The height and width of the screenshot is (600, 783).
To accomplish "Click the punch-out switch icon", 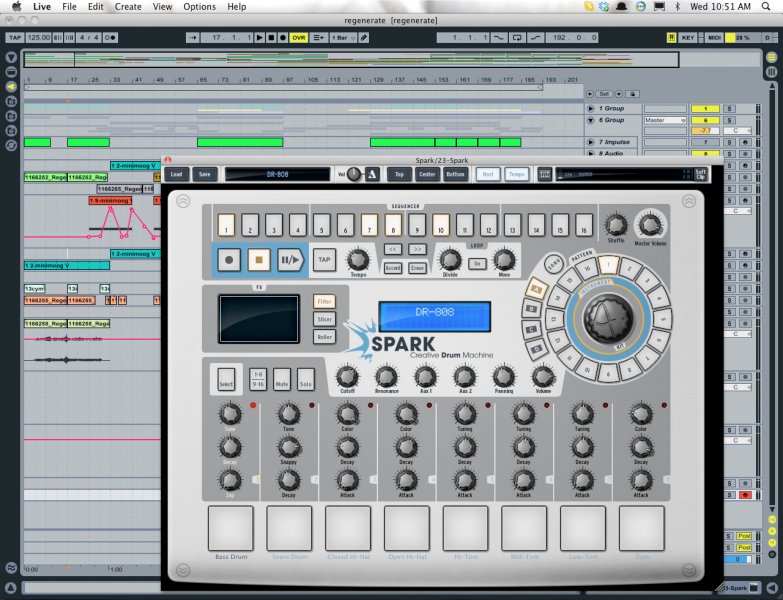I will tap(535, 37).
